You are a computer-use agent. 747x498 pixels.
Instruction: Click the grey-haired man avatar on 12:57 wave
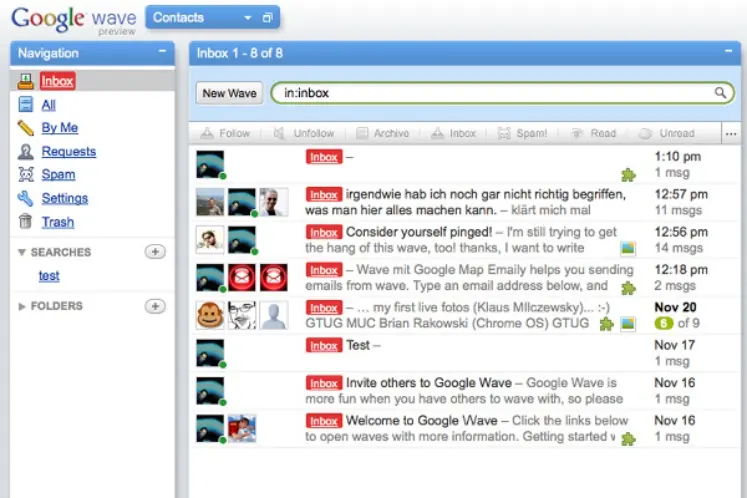pyautogui.click(x=273, y=202)
